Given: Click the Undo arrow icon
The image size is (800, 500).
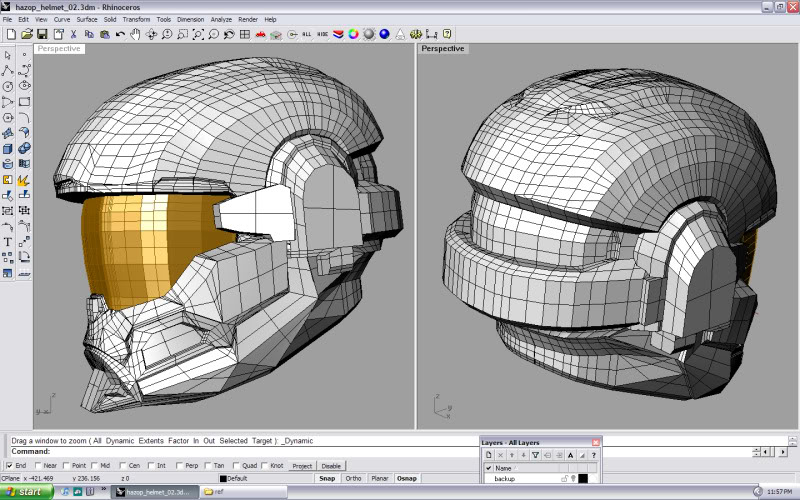Looking at the screenshot, I should click(x=120, y=34).
